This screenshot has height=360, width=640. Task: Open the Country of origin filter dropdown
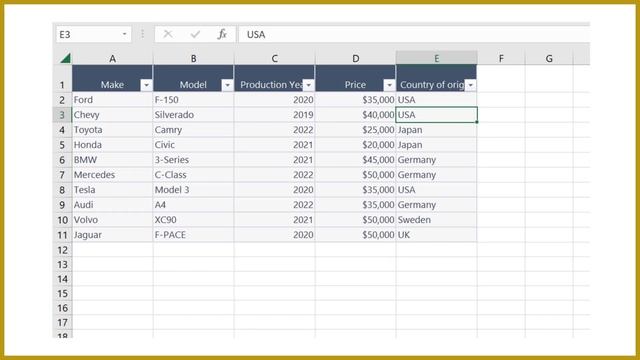(x=471, y=85)
